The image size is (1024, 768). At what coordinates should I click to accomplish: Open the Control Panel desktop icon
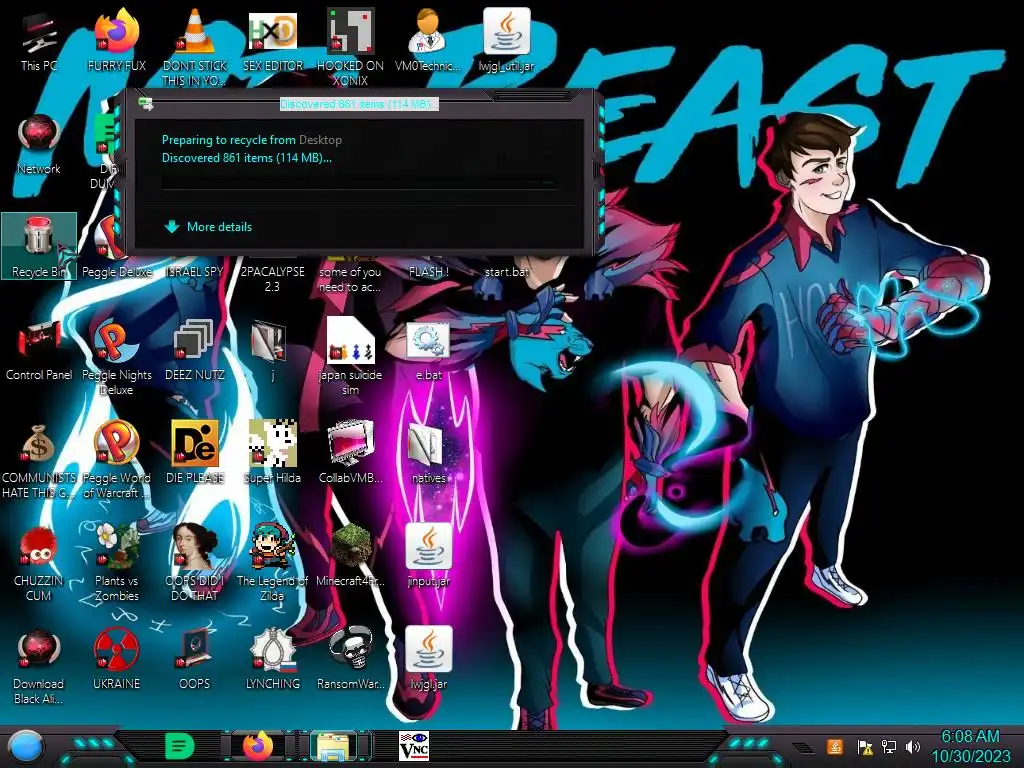39,350
